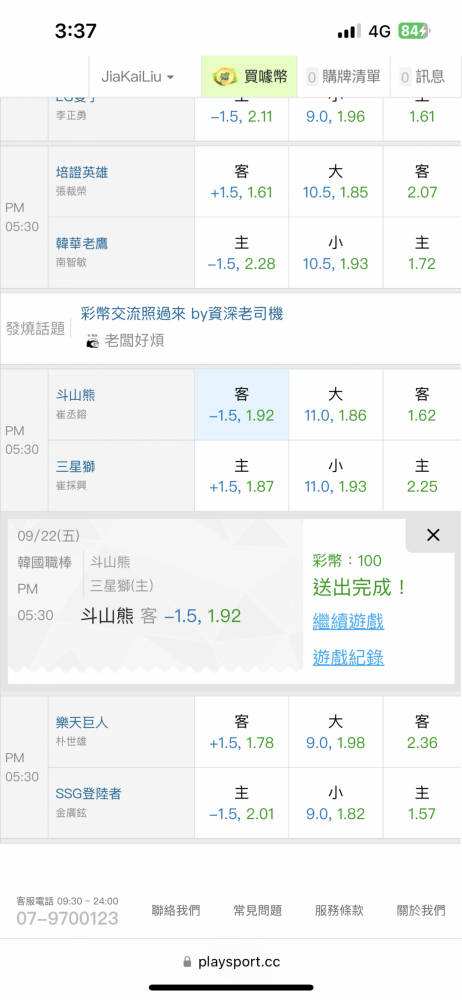This screenshot has width=462, height=1000.
Task: Open the 培證英雄 team link
Action: point(82,172)
